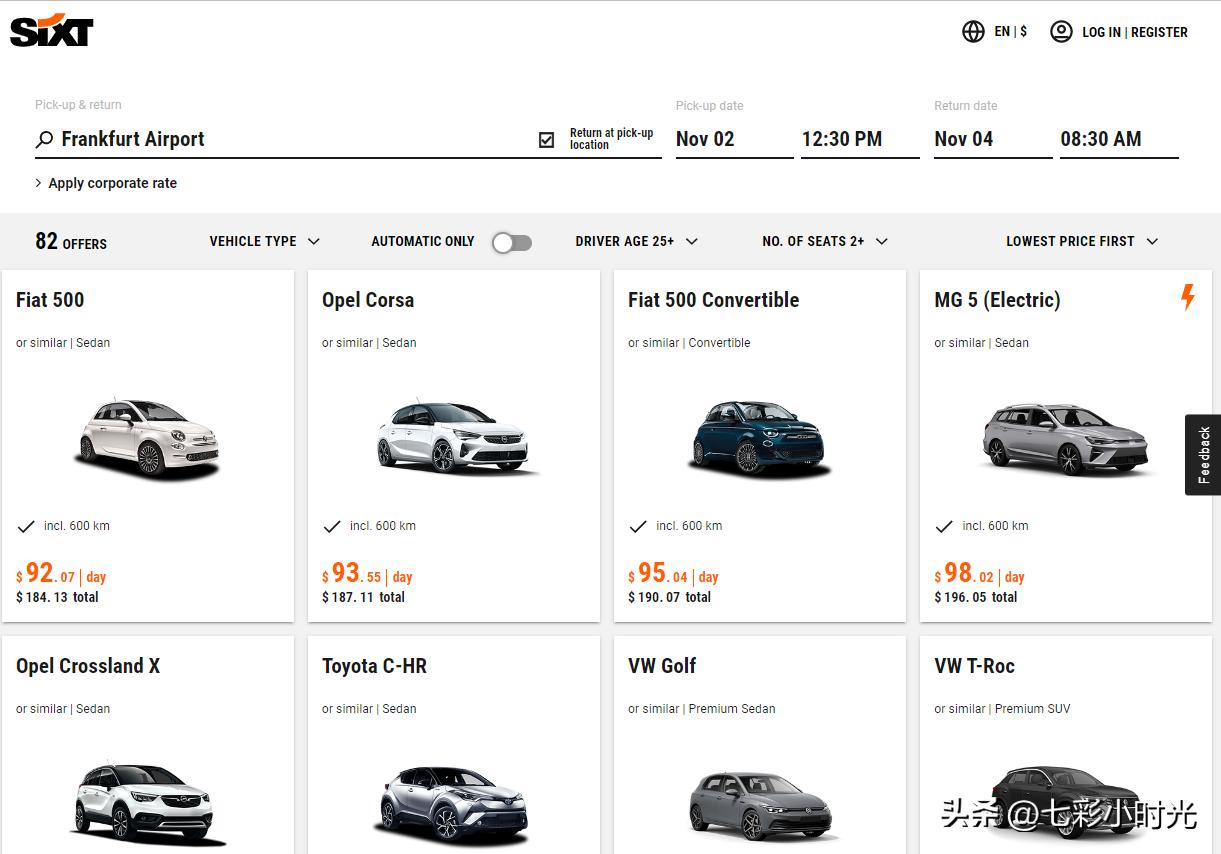
Task: Click the search magnifier icon
Action: (44, 140)
